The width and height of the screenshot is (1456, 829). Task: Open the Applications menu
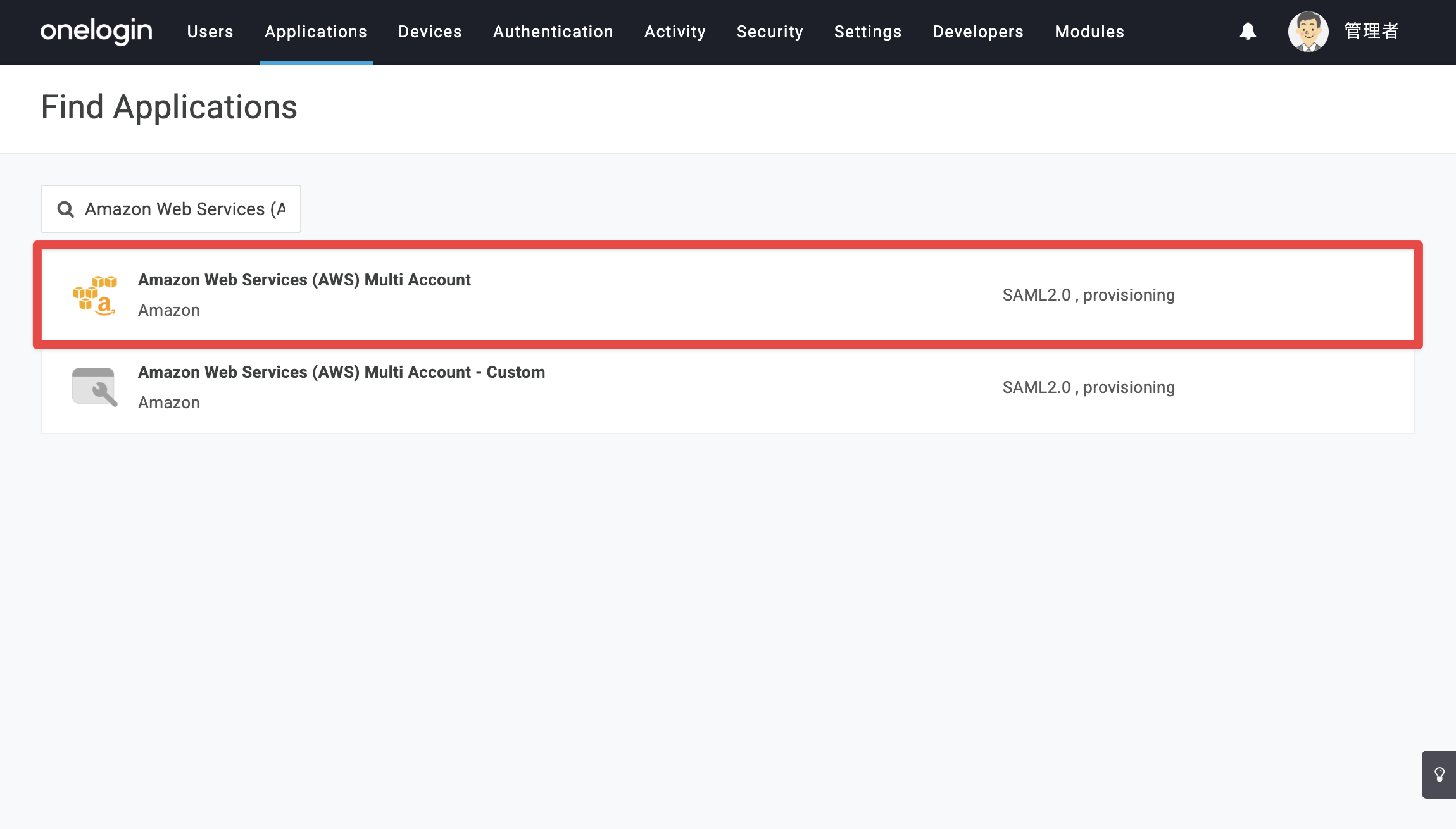click(316, 32)
